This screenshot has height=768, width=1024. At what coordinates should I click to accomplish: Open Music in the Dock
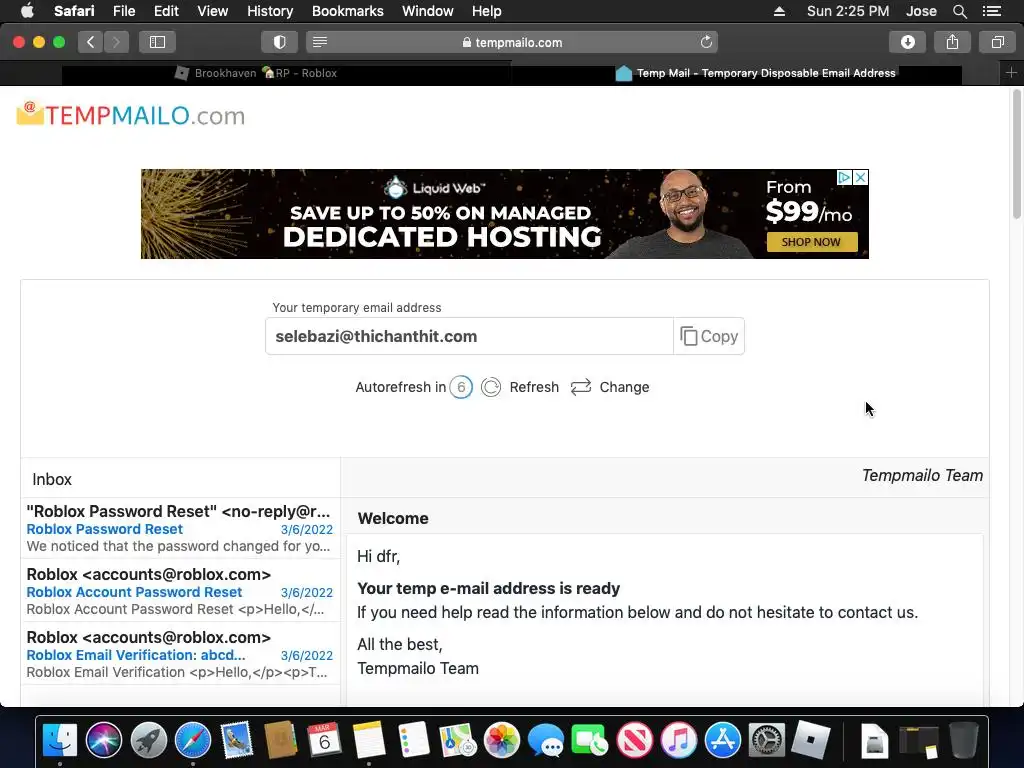pos(679,740)
